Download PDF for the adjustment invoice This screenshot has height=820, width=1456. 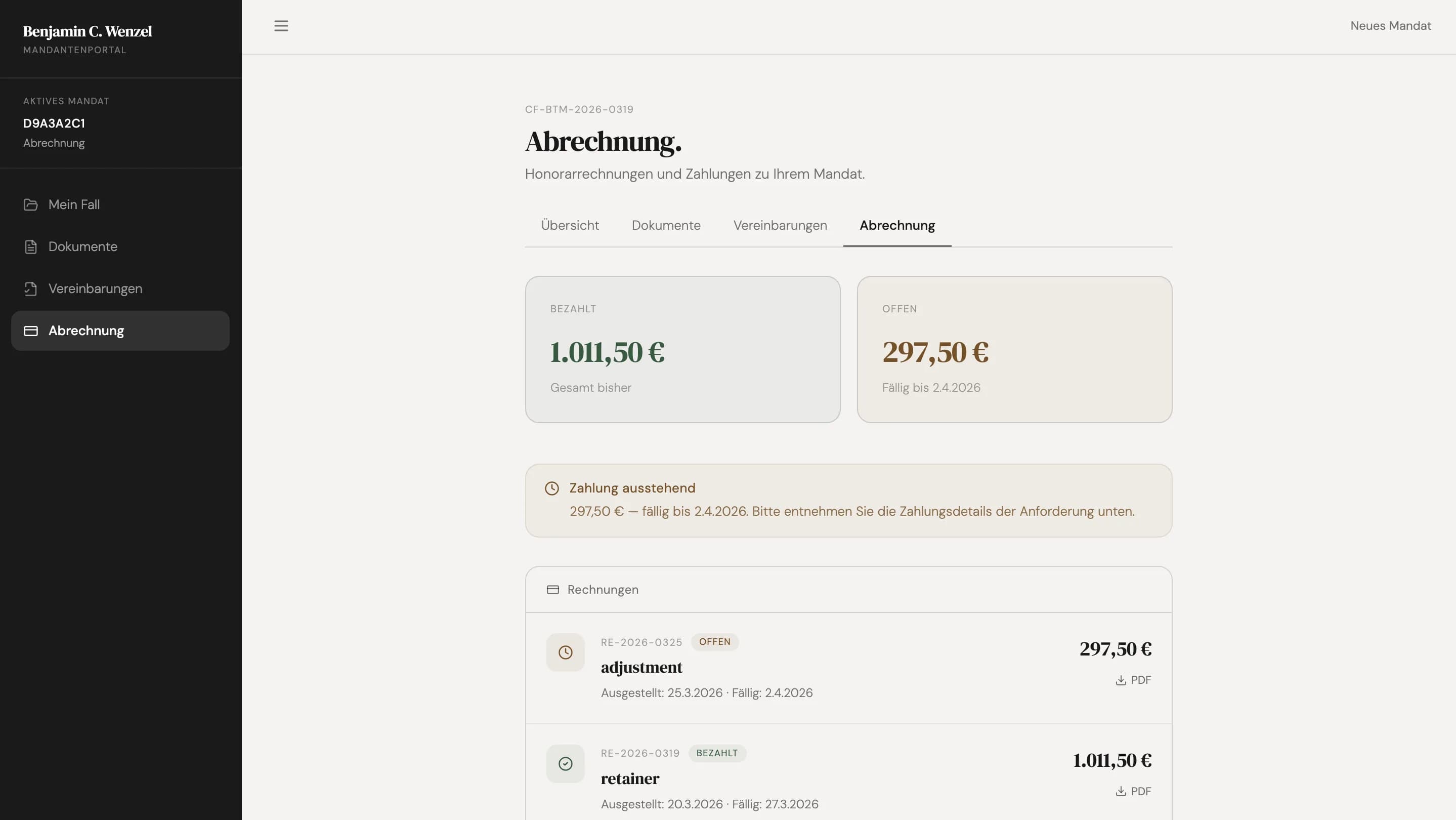coord(1133,680)
